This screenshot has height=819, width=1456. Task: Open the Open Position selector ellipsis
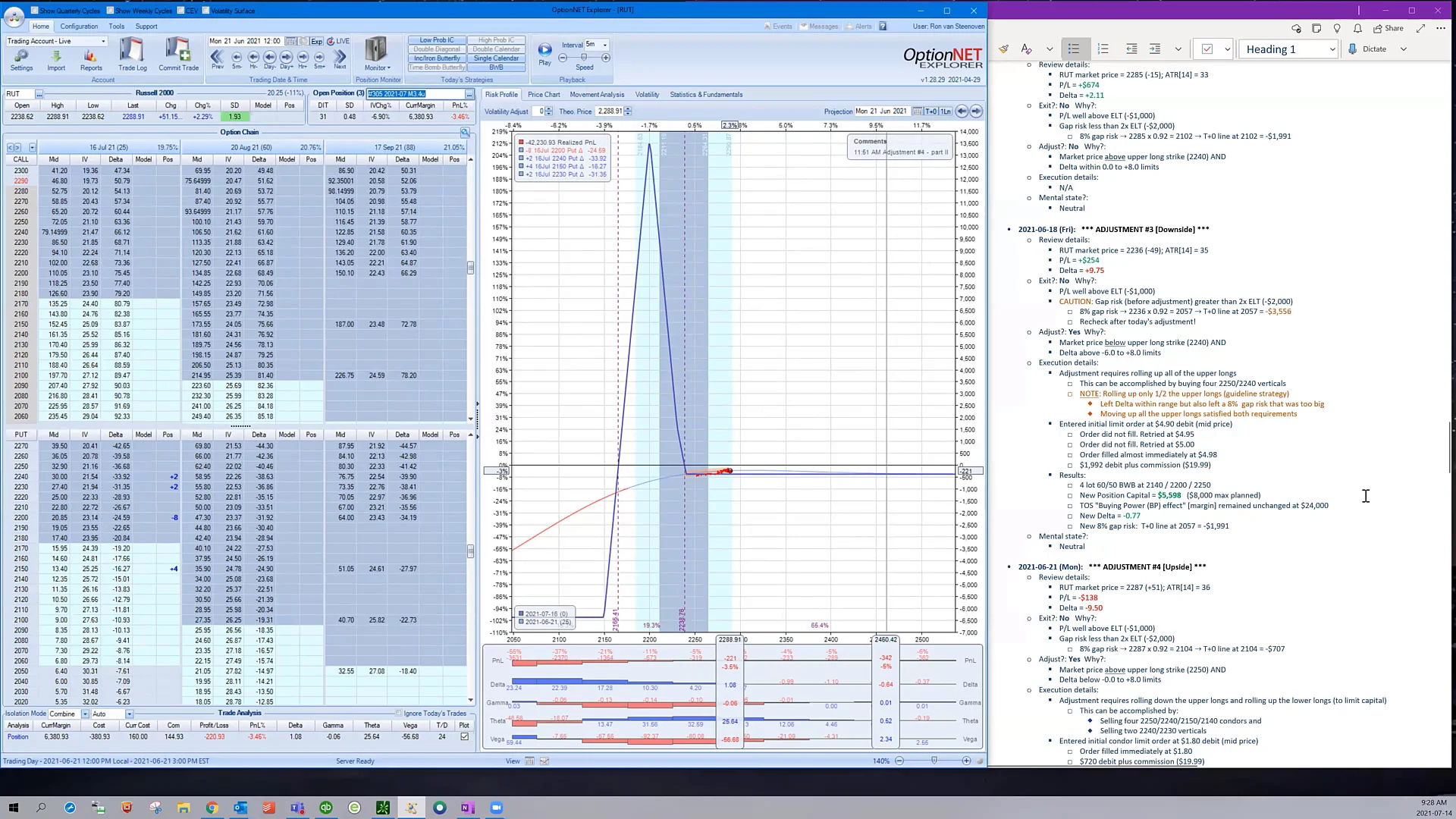tap(469, 94)
